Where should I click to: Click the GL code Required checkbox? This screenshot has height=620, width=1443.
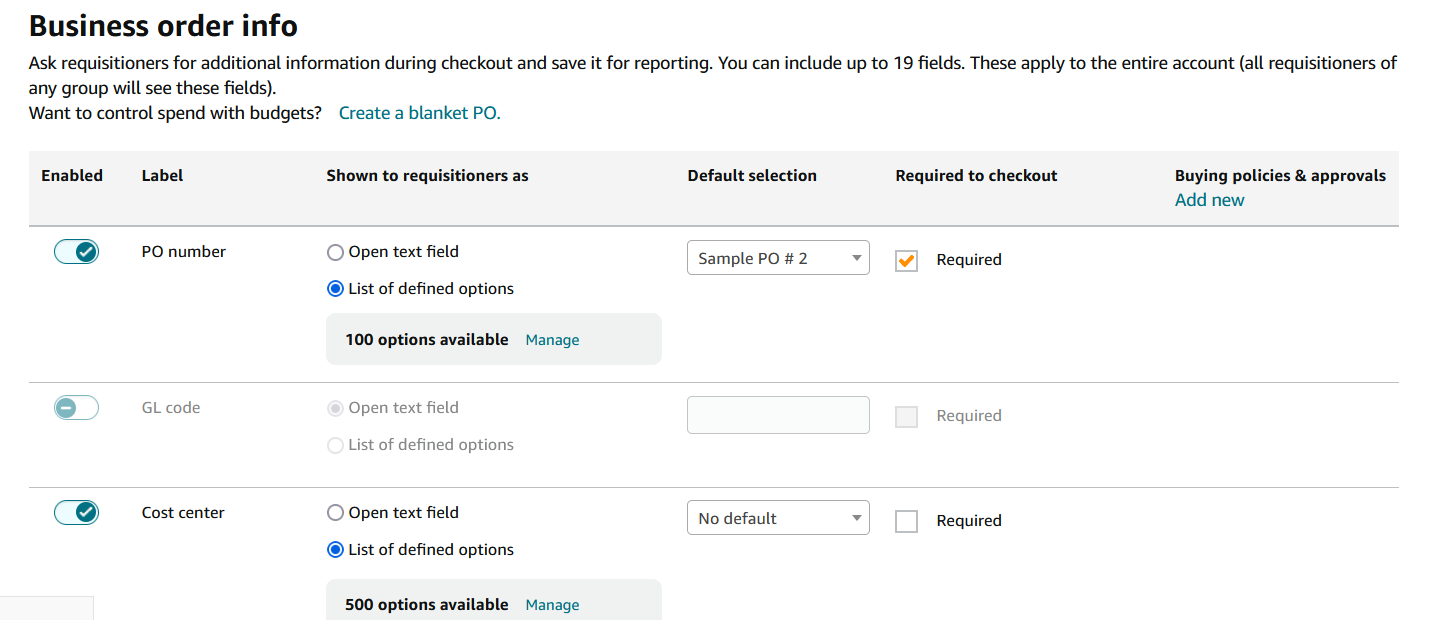(x=906, y=416)
